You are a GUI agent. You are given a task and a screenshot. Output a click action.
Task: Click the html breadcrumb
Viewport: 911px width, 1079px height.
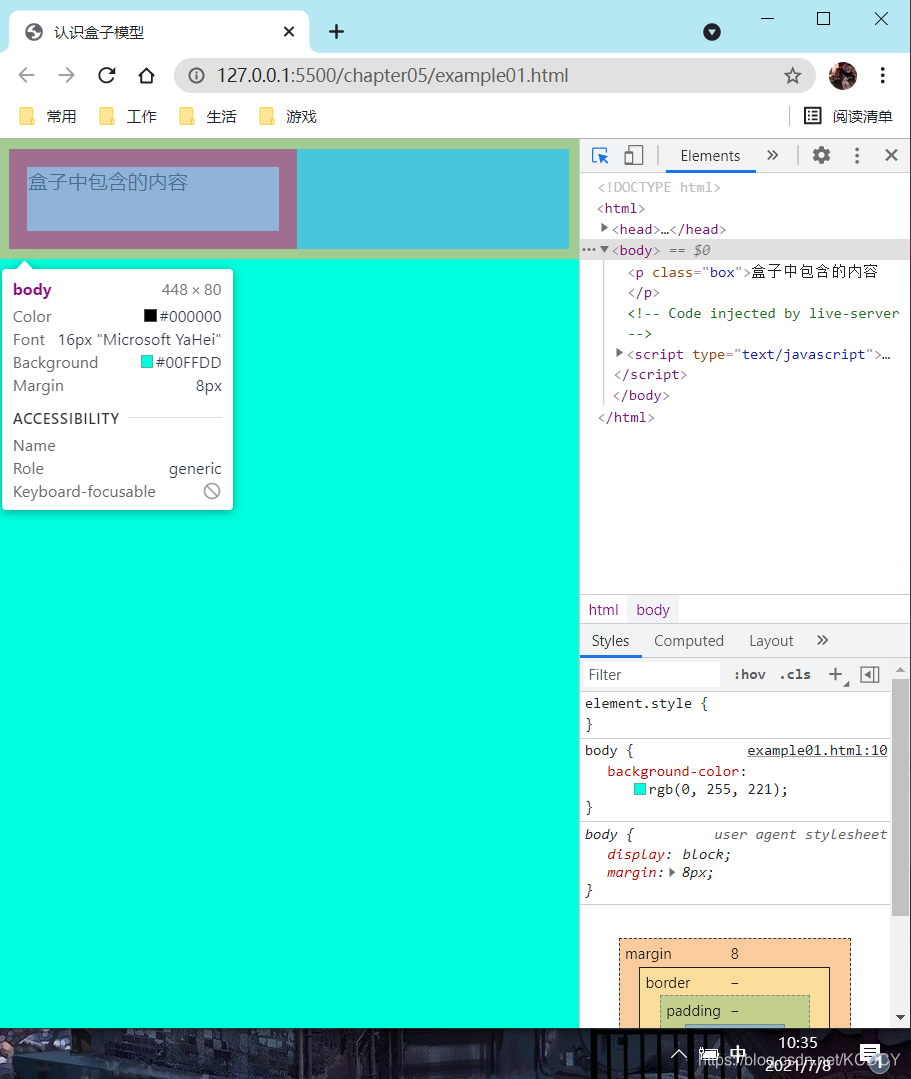(x=603, y=610)
